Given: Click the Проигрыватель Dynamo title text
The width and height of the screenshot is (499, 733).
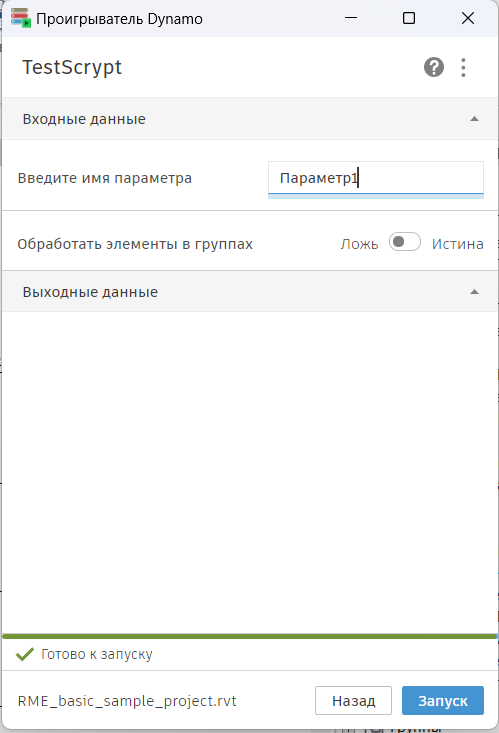Looking at the screenshot, I should pyautogui.click(x=119, y=19).
